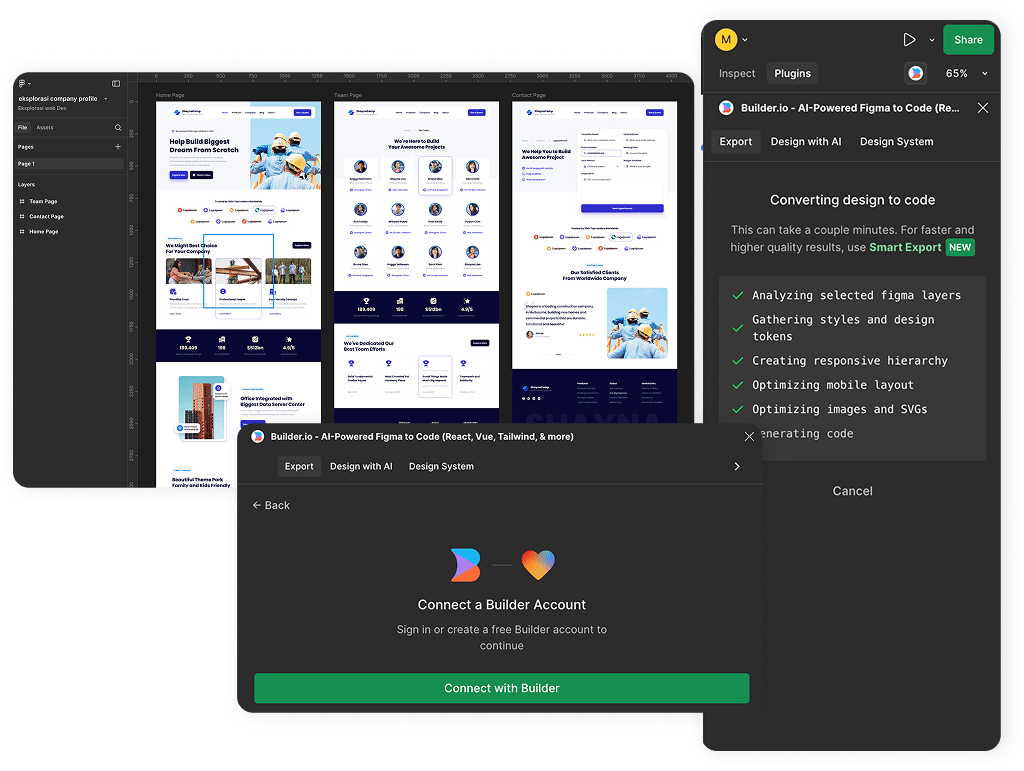Select Export tab in right plugin panel

pos(735,142)
